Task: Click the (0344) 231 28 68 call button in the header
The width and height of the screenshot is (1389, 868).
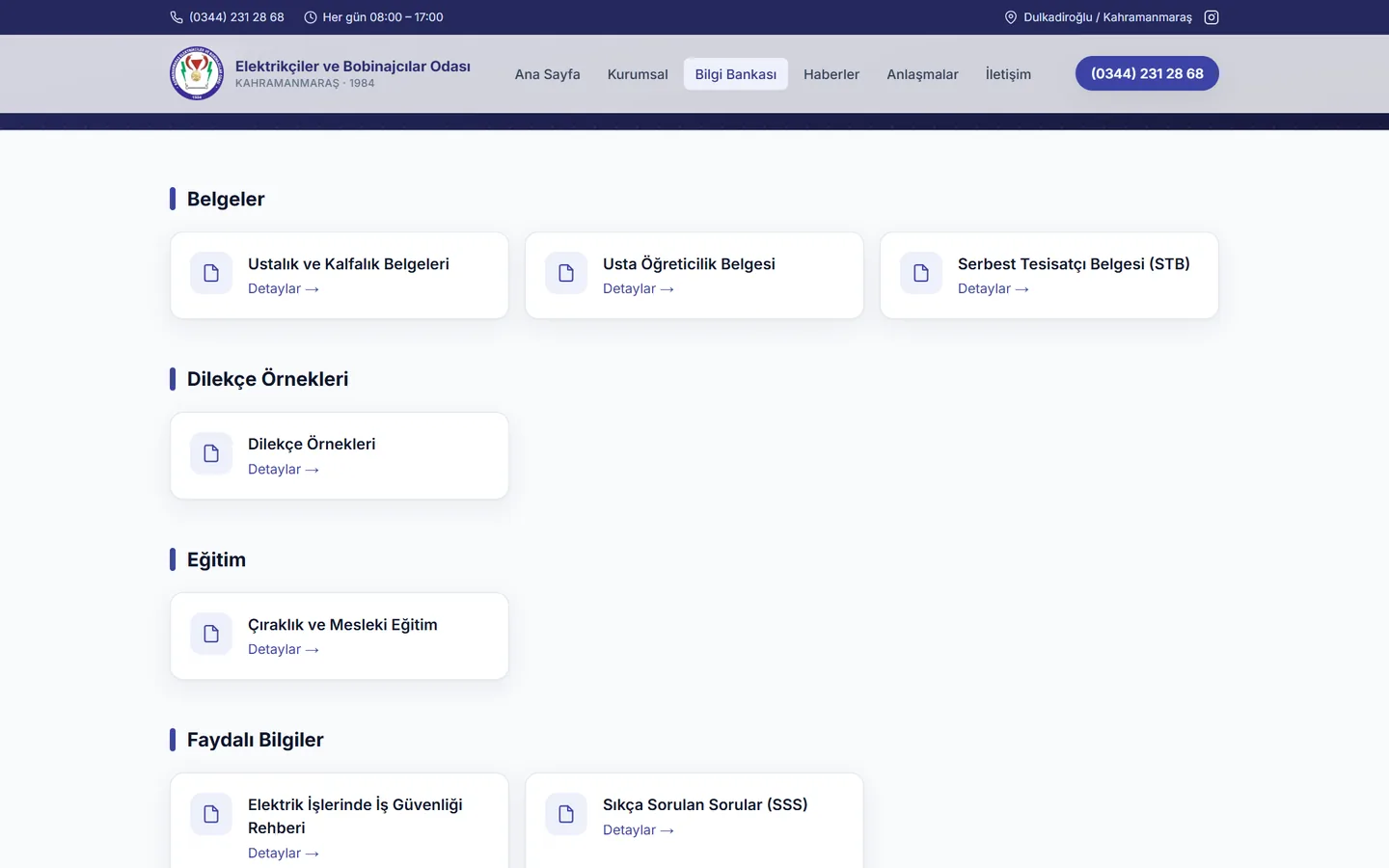Action: 1147,73
